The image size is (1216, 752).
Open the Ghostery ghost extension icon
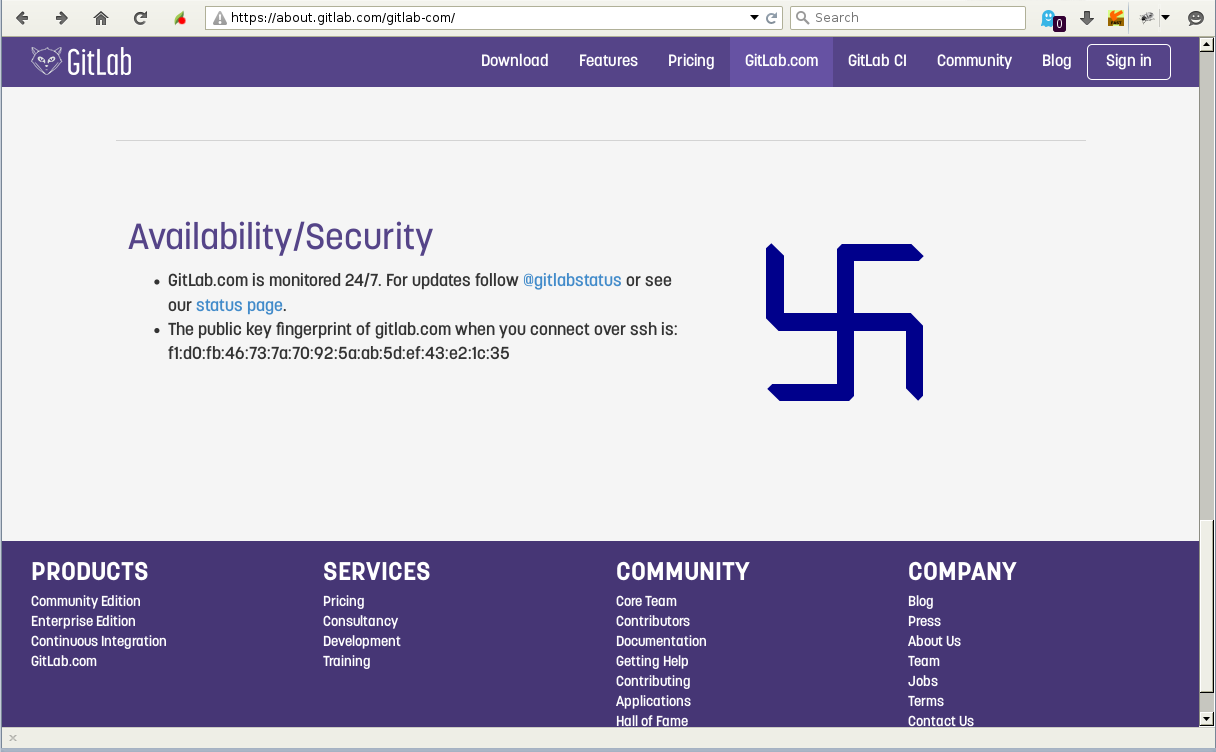click(x=1050, y=18)
